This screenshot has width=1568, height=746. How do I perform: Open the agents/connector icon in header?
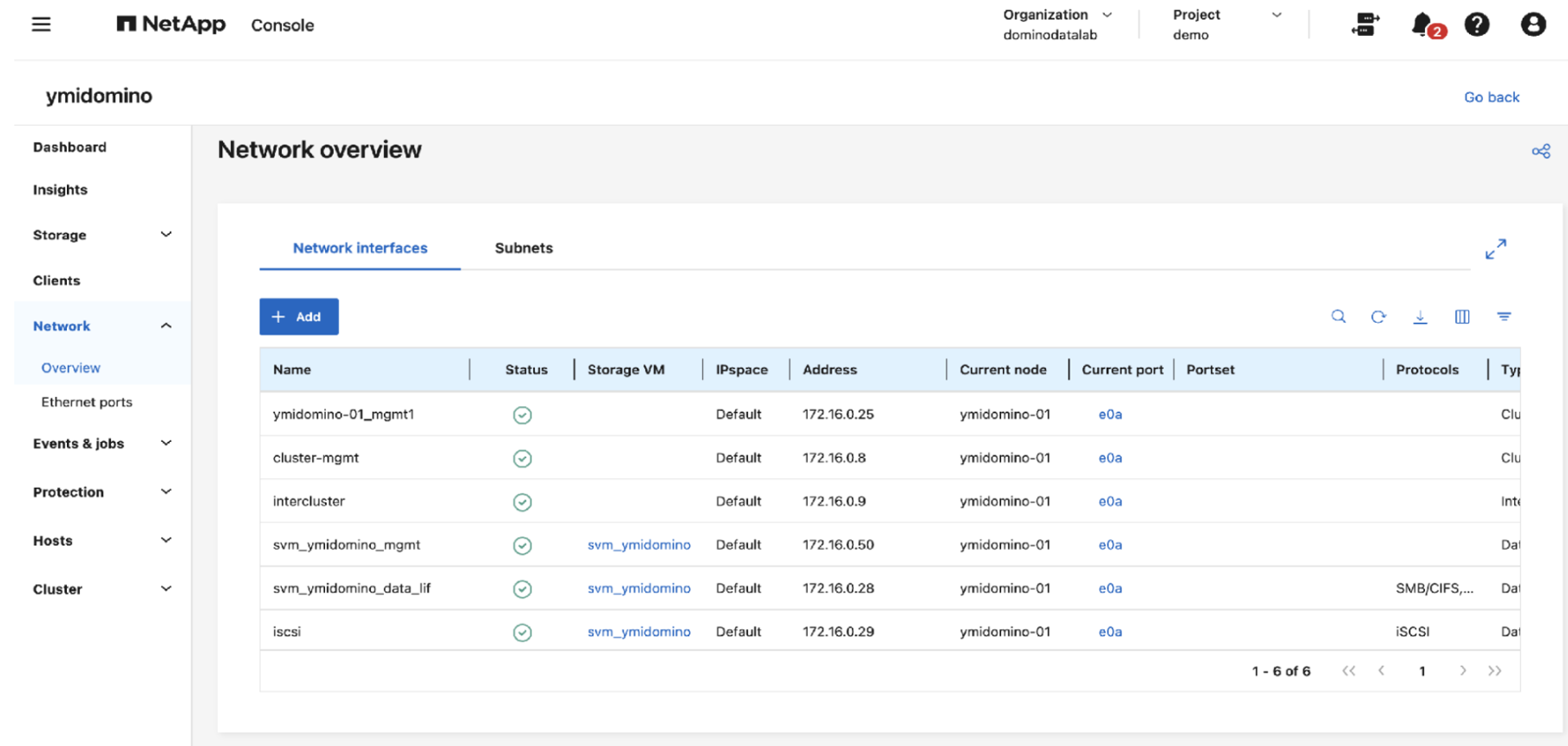click(1365, 25)
